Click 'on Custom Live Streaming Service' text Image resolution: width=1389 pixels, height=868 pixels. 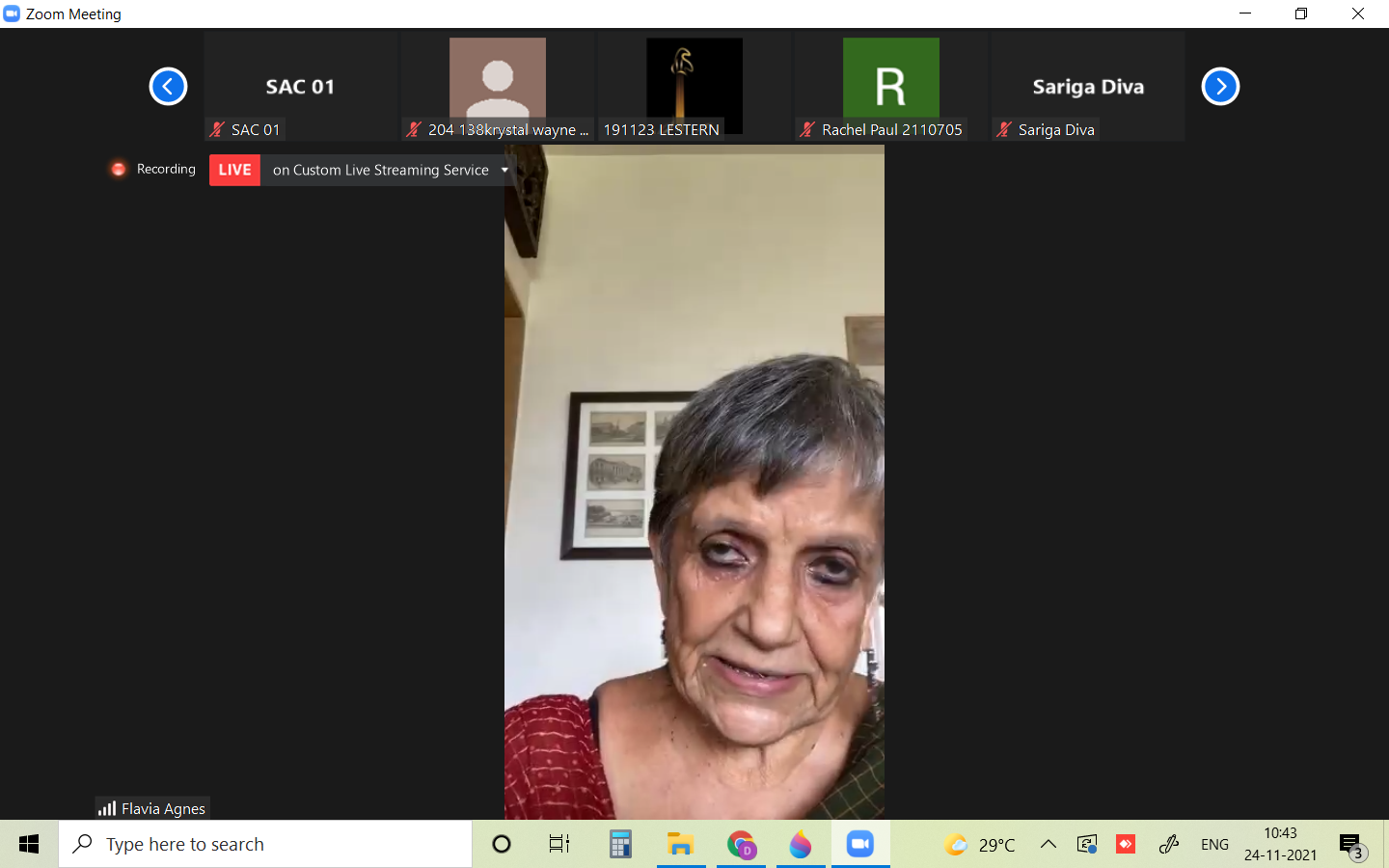point(380,170)
